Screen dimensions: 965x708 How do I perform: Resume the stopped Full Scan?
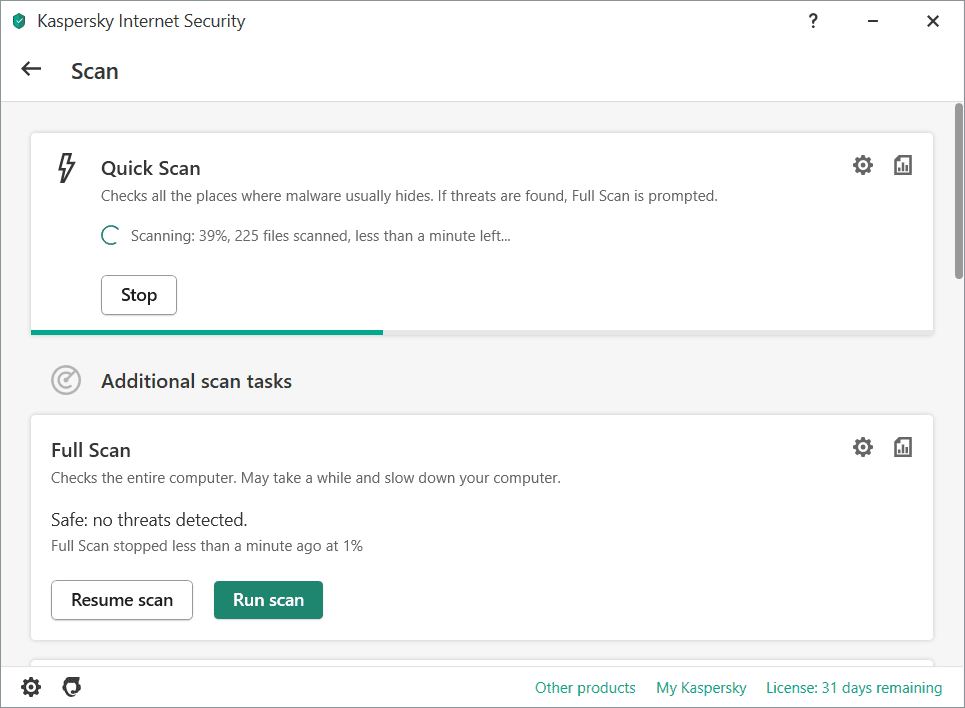click(x=122, y=600)
